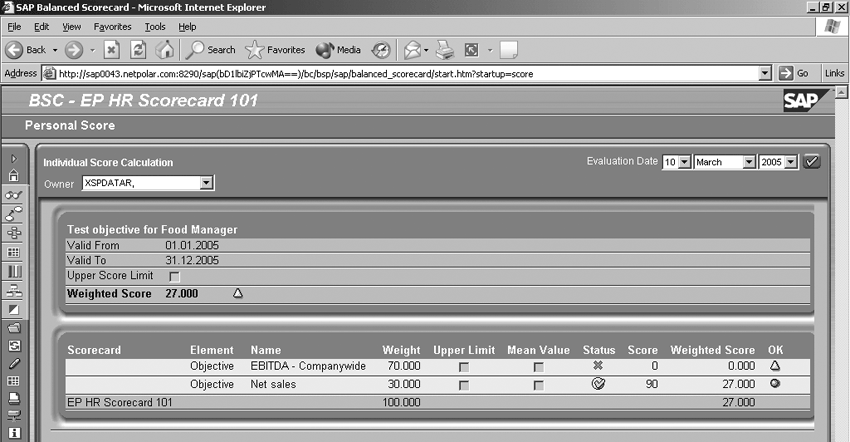Click the circle OK icon in Net sales row
The image size is (850, 442).
pyautogui.click(x=775, y=383)
